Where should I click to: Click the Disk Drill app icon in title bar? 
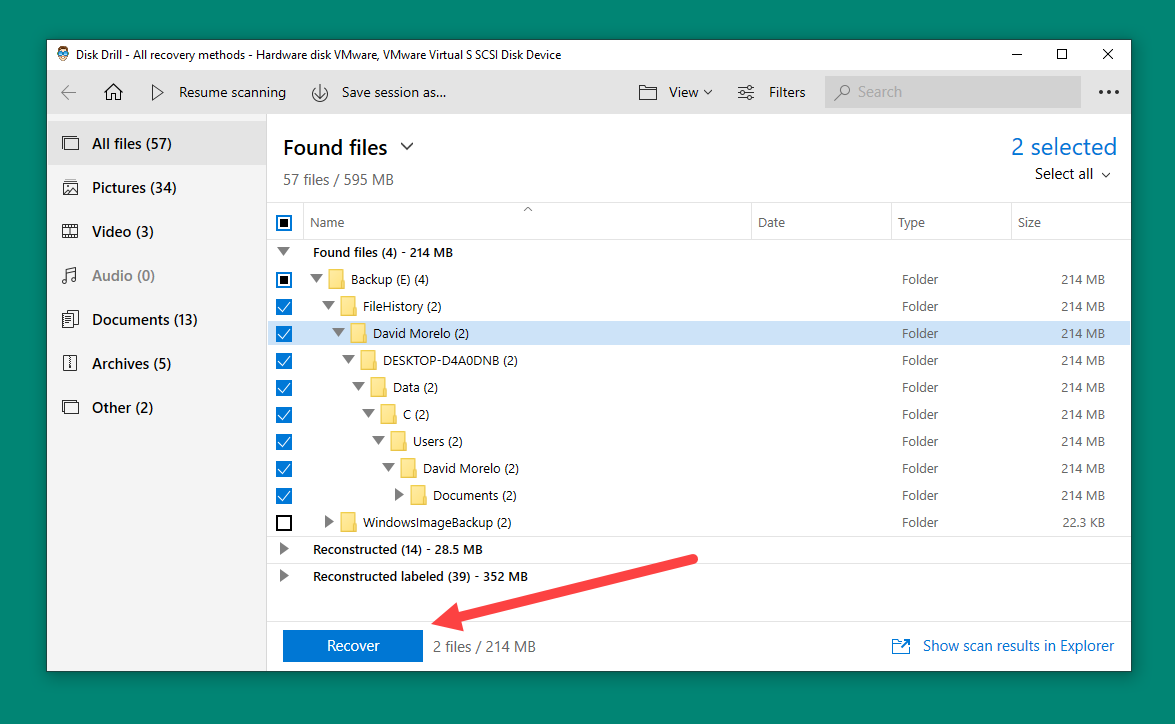(x=63, y=54)
